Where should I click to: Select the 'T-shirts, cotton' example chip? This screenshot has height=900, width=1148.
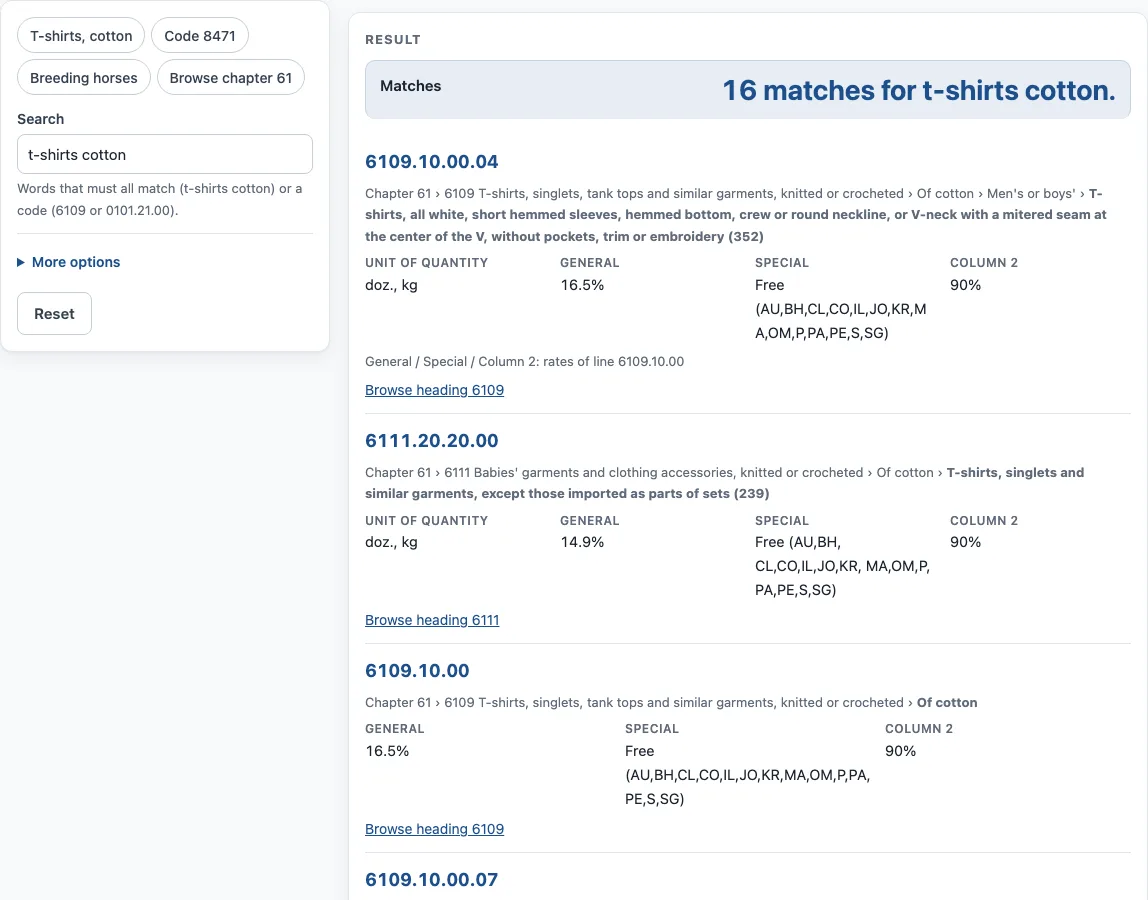pyautogui.click(x=81, y=36)
